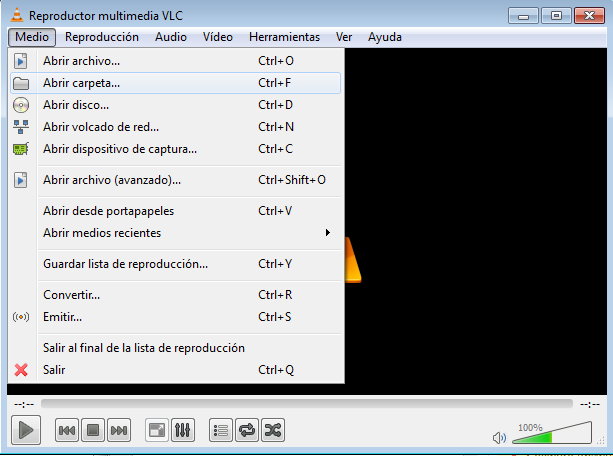Click the Ctrl+Y shortcut text
Screen dimensions: 613x456
[275, 264]
